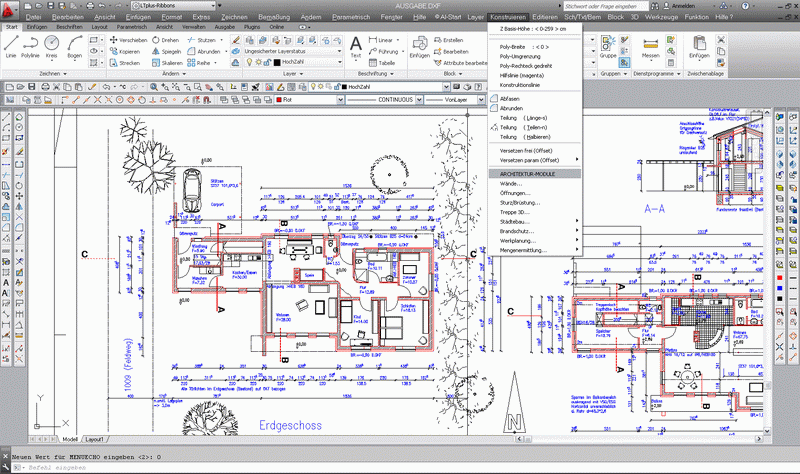Click Erstellen in the Block panel
Viewport: 800px width, 474px height.
click(448, 40)
